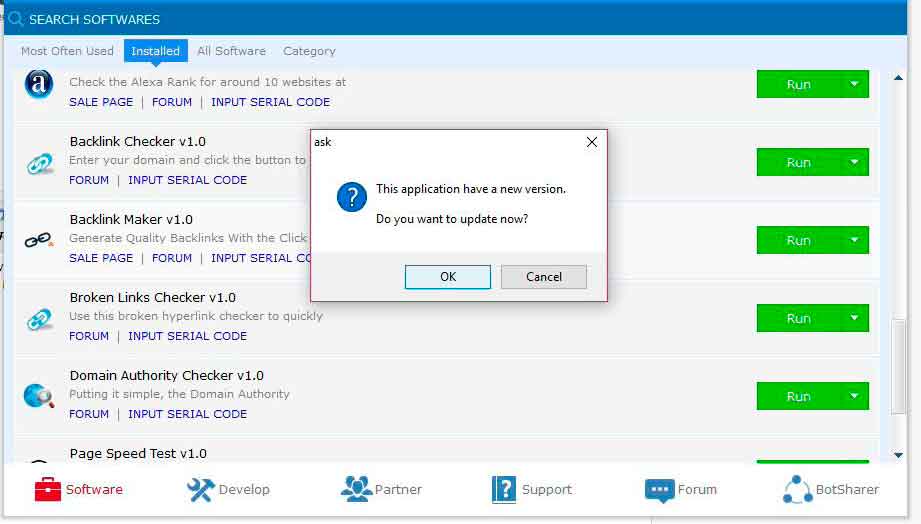Viewport: 921px width, 524px height.
Task: Expand Run dropdown arrow for Backlink Maker
Action: (x=854, y=240)
